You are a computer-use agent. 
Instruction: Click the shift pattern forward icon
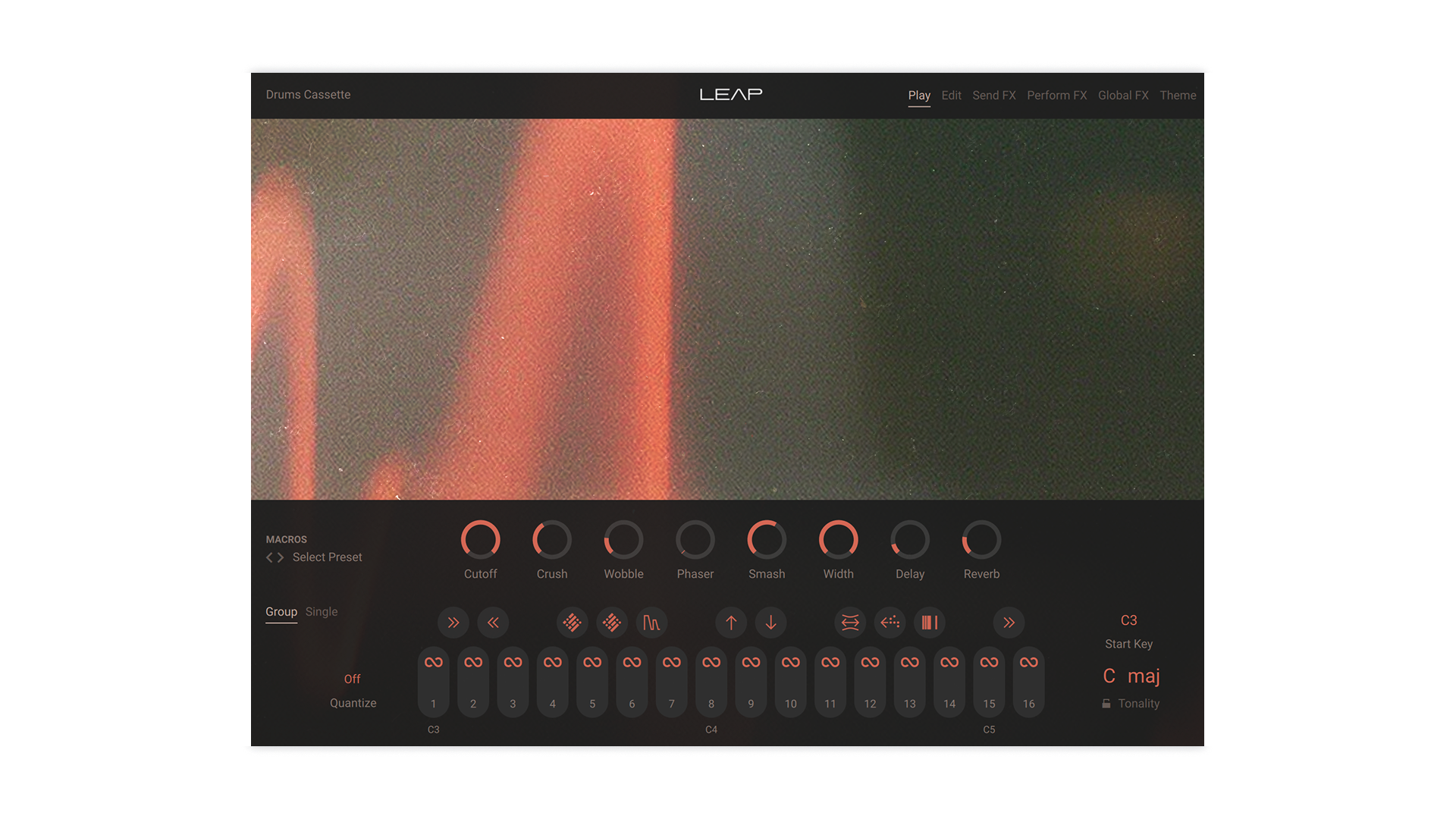453,623
